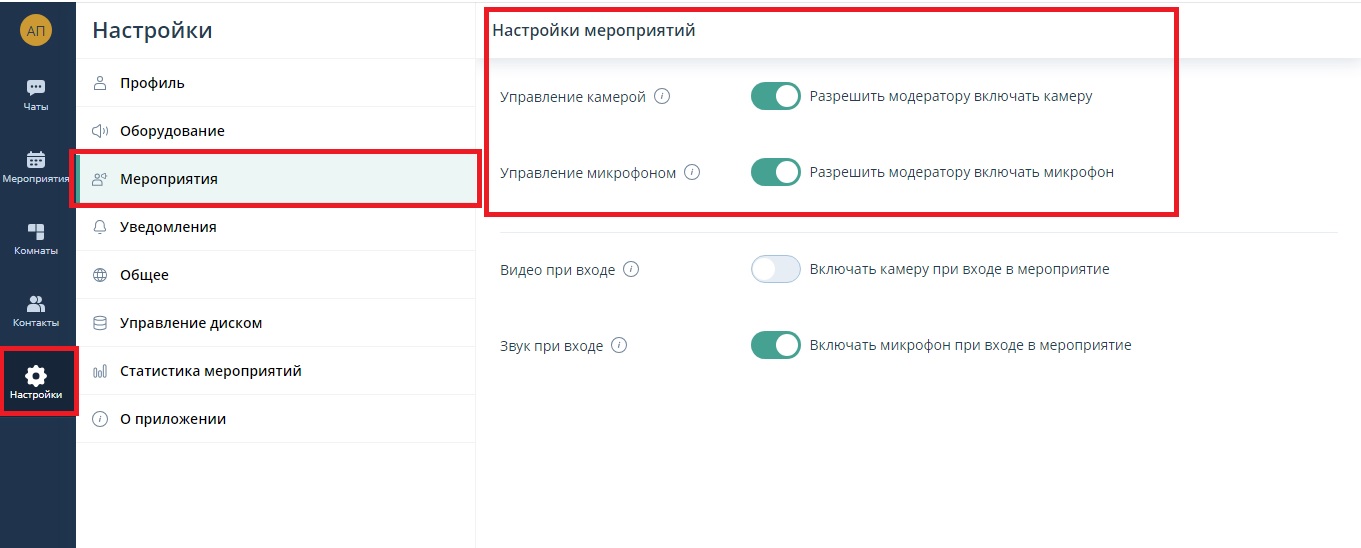The width and height of the screenshot is (1361, 548).
Task: Open Чаты in the sidebar
Action: [36, 95]
